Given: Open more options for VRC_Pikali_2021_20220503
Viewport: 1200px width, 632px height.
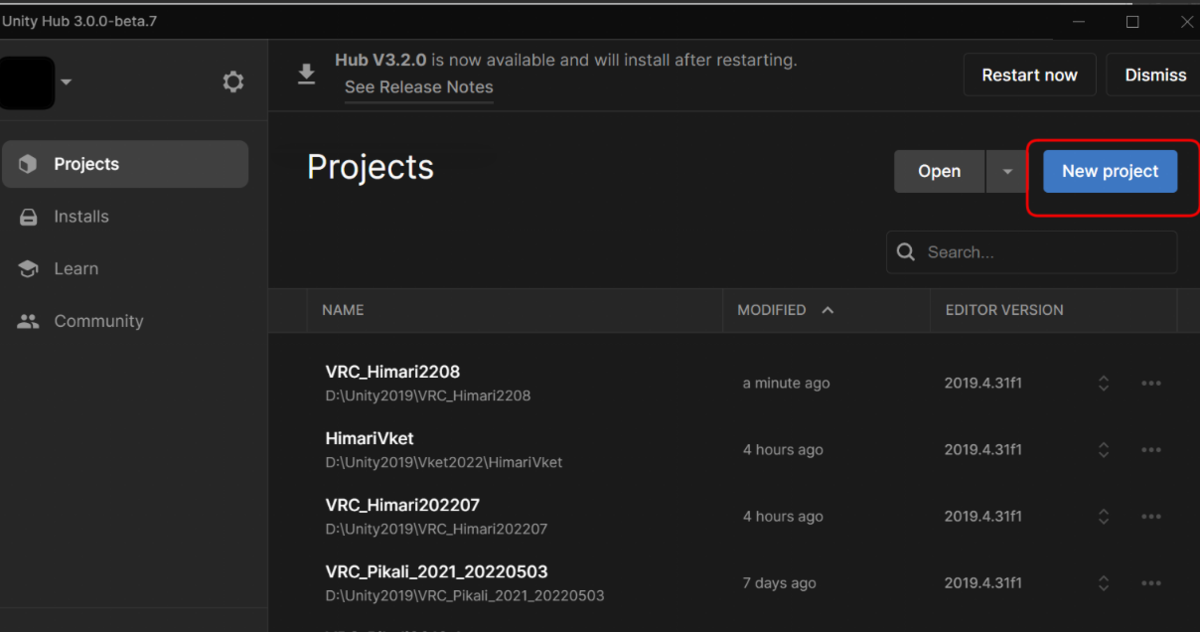Looking at the screenshot, I should [1151, 583].
